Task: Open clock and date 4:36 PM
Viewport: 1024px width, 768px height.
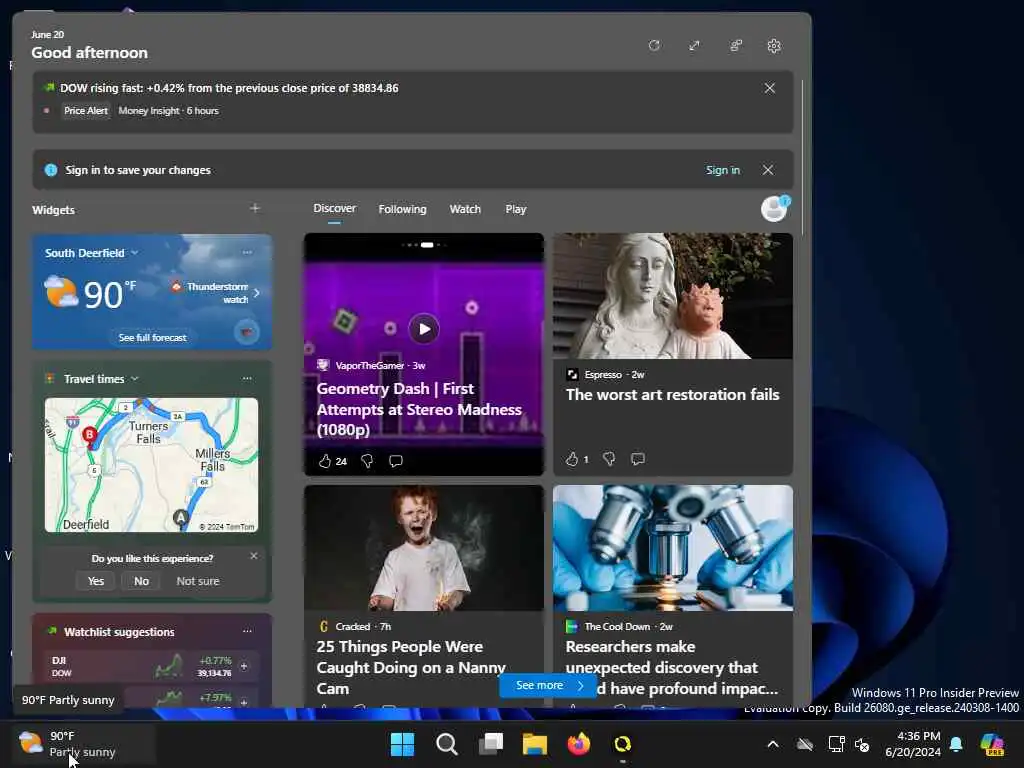Action: click(913, 744)
